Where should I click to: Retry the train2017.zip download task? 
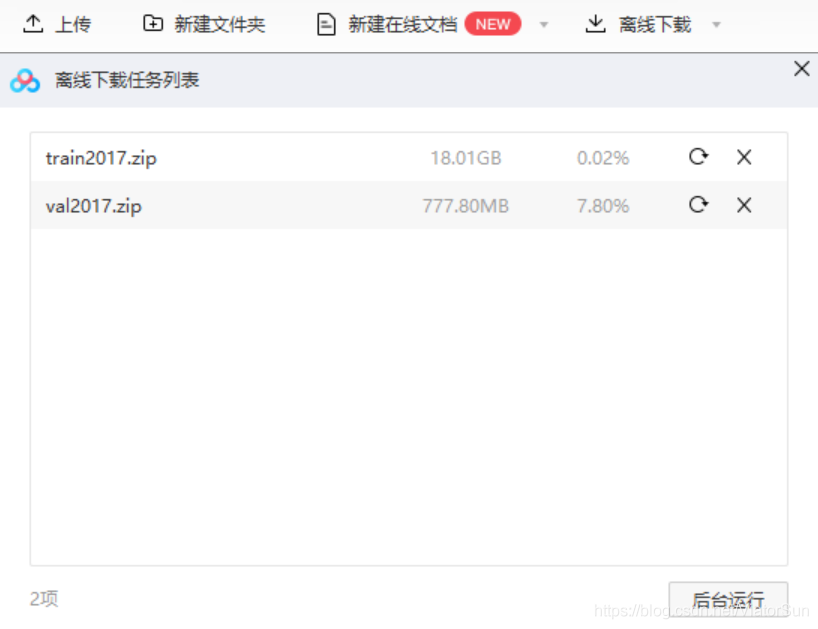(698, 157)
